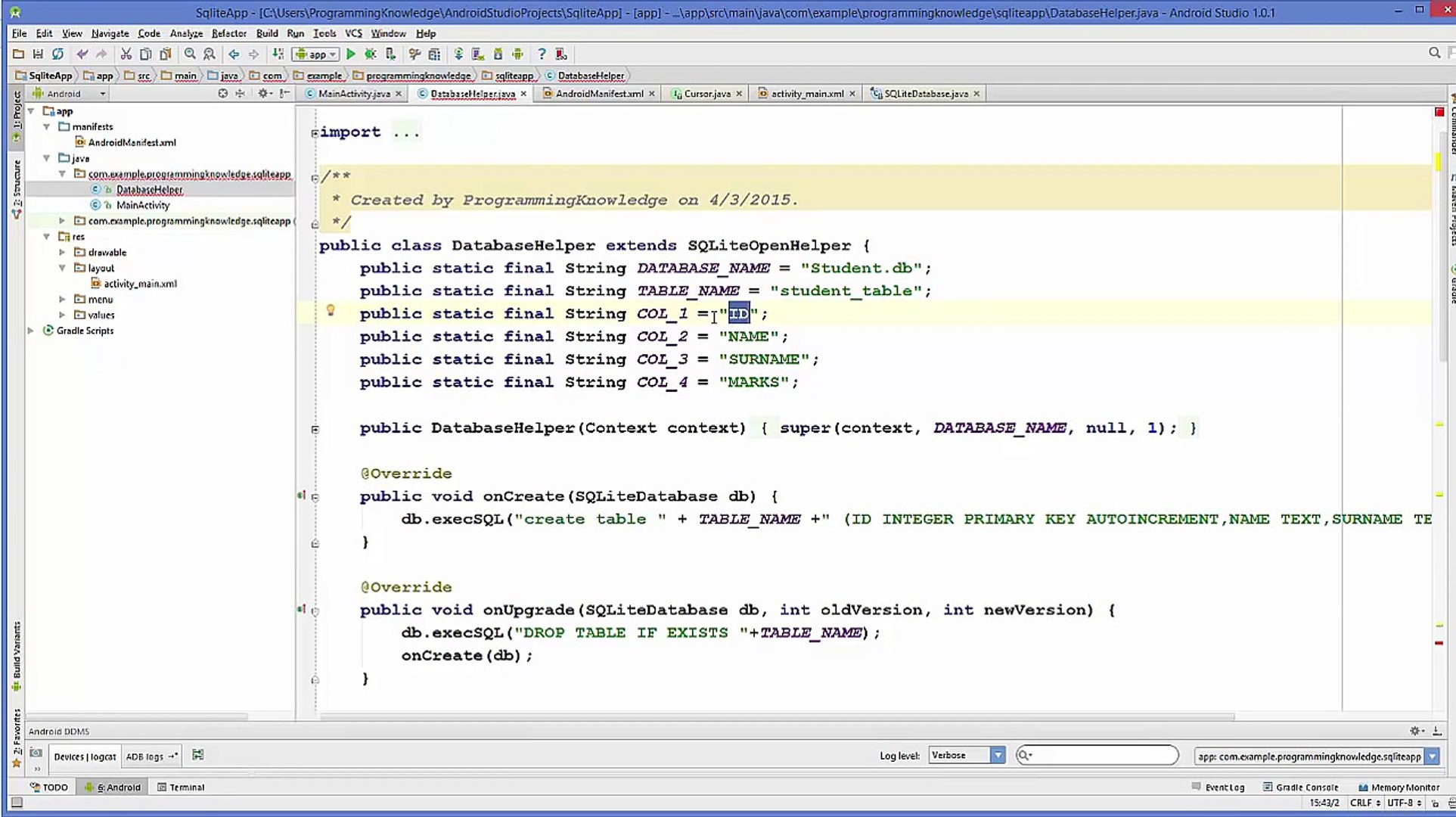The width and height of the screenshot is (1456, 817).
Task: Click the Find magnifier icon in toolbar
Action: [190, 54]
